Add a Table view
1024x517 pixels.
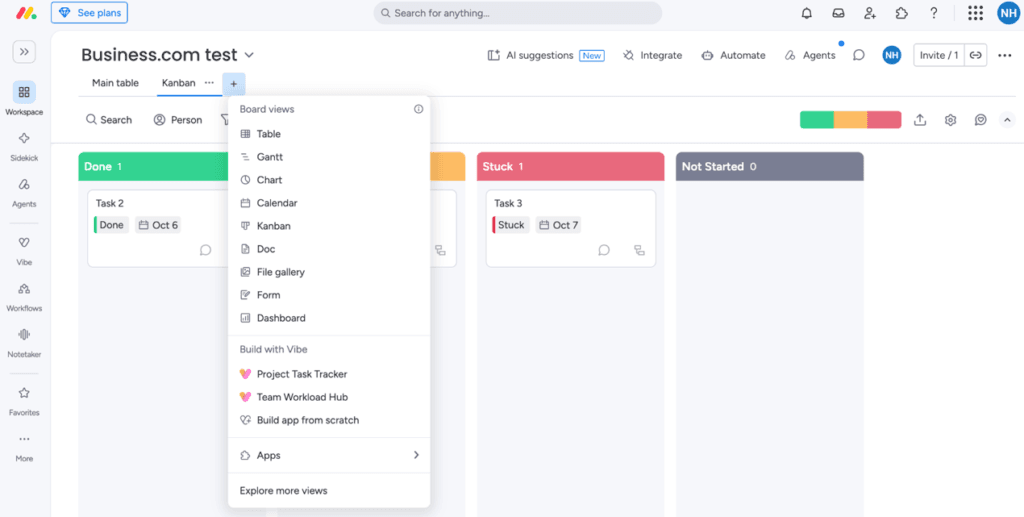pyautogui.click(x=328, y=134)
